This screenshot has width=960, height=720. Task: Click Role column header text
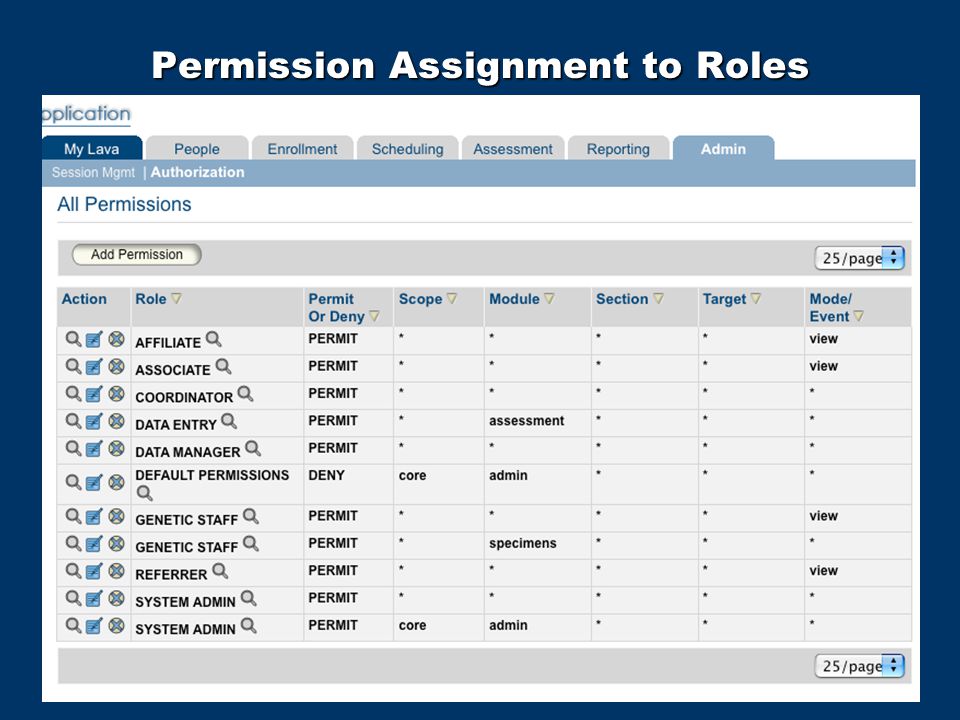151,299
